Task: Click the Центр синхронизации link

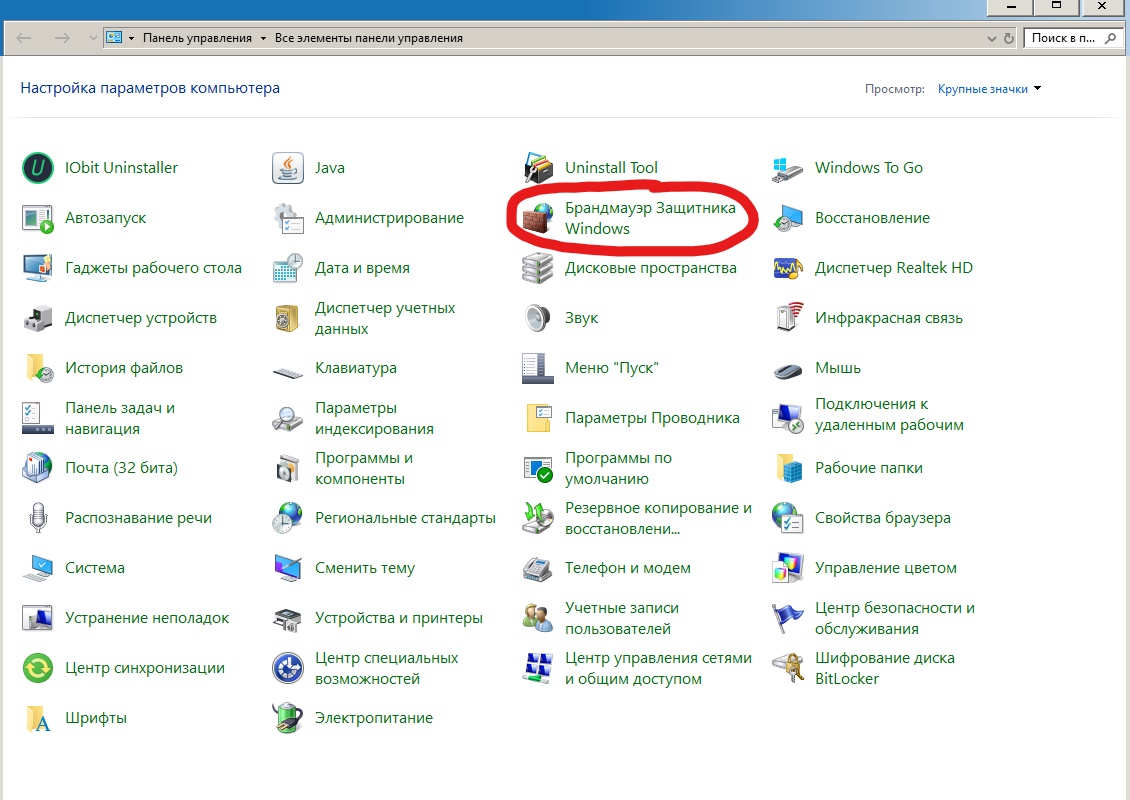Action: [145, 667]
